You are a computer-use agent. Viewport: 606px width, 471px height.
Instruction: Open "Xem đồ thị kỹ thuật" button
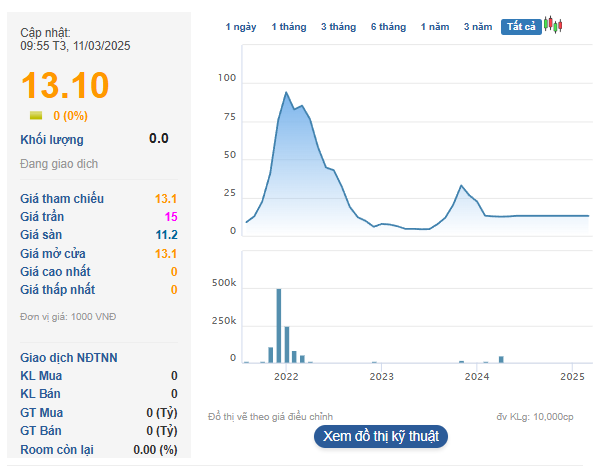click(x=381, y=436)
